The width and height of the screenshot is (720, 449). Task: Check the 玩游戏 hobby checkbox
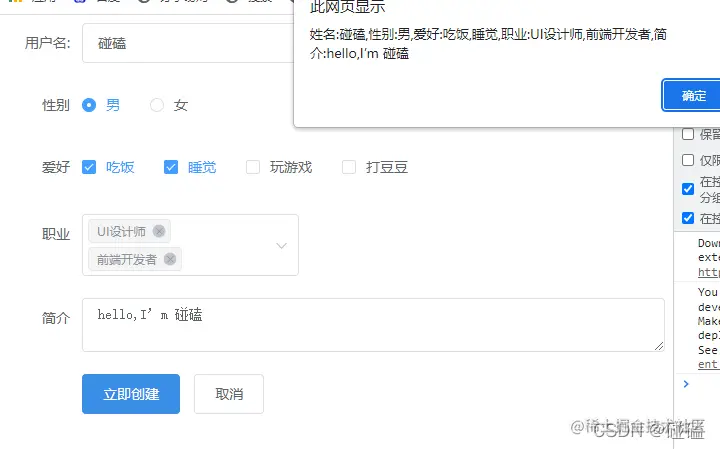pos(253,167)
